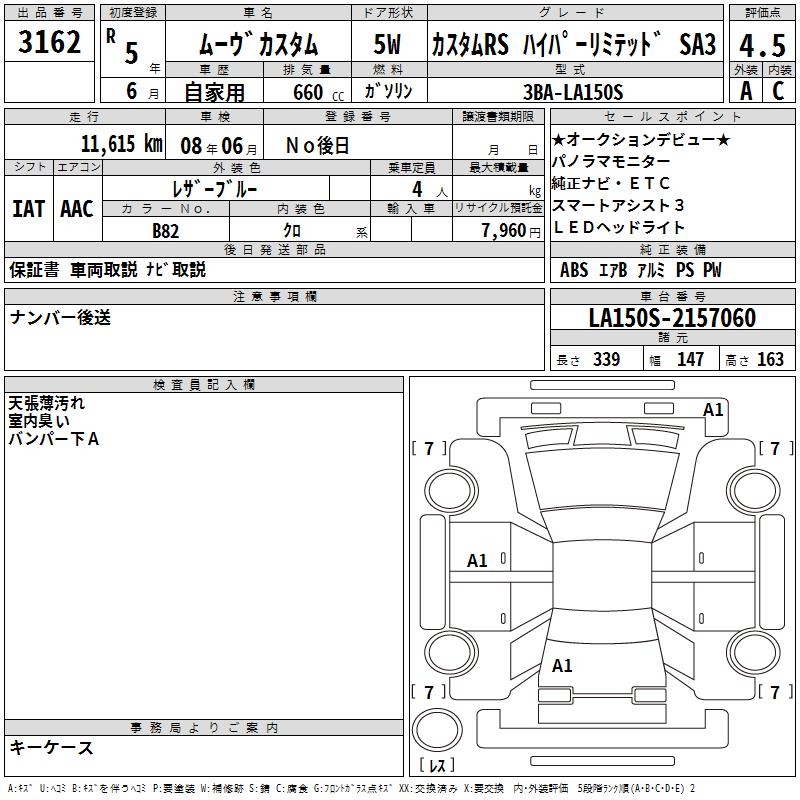Screen dimensions: 800x800
Task: Click the evaluation score 4.5
Action: (762, 45)
